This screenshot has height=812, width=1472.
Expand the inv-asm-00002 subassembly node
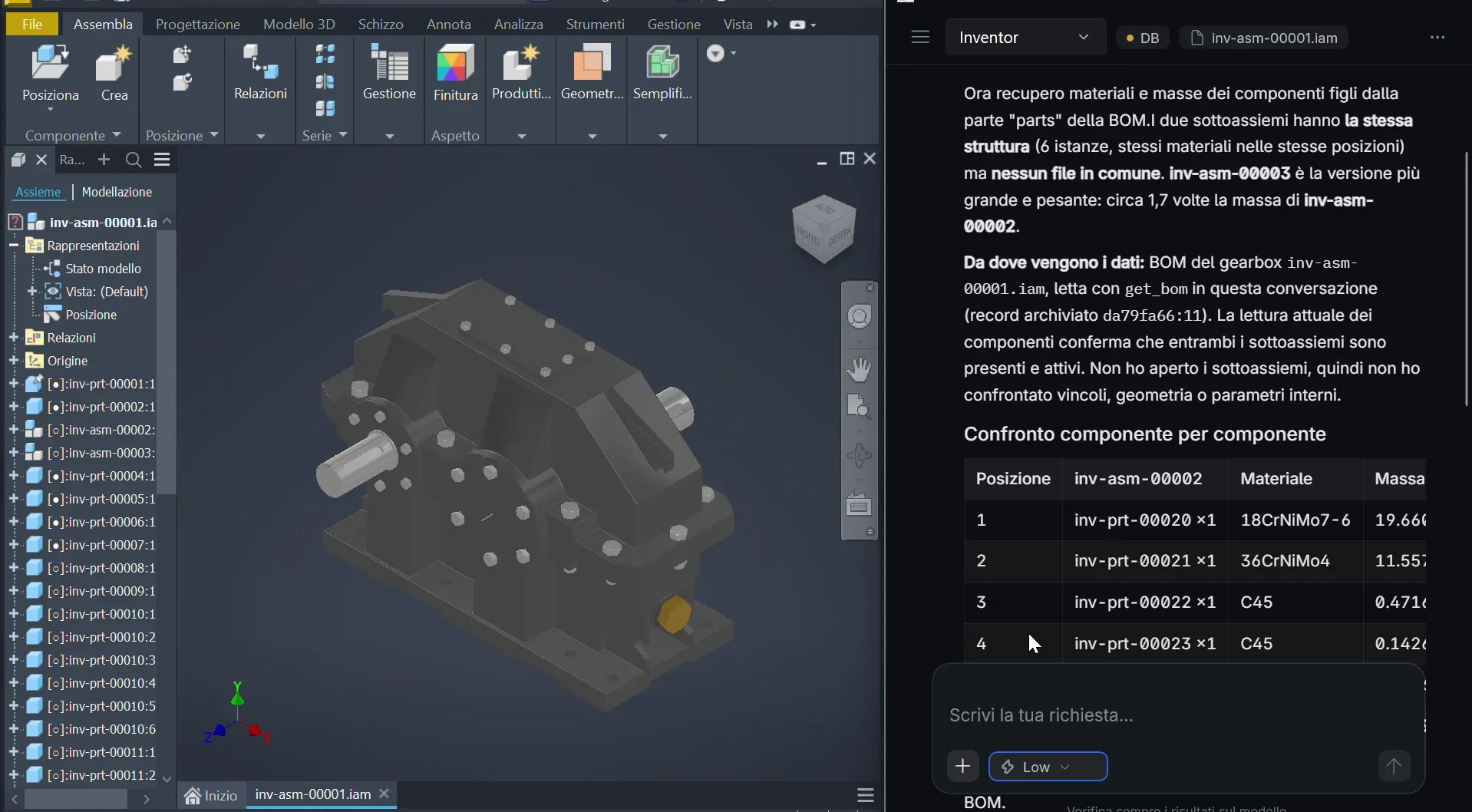[13, 430]
